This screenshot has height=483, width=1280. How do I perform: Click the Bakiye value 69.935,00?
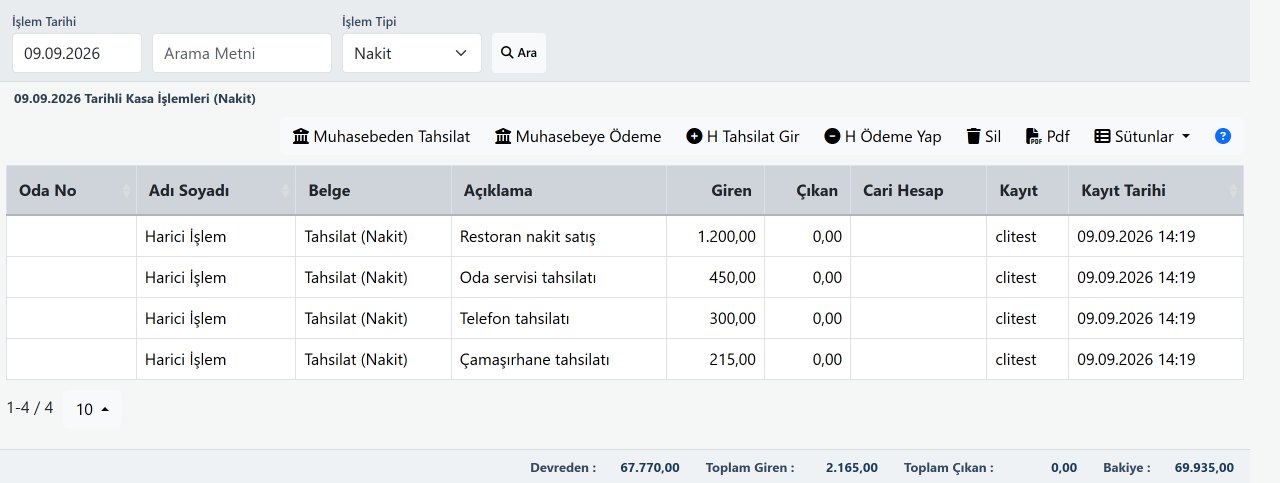tap(1204, 467)
